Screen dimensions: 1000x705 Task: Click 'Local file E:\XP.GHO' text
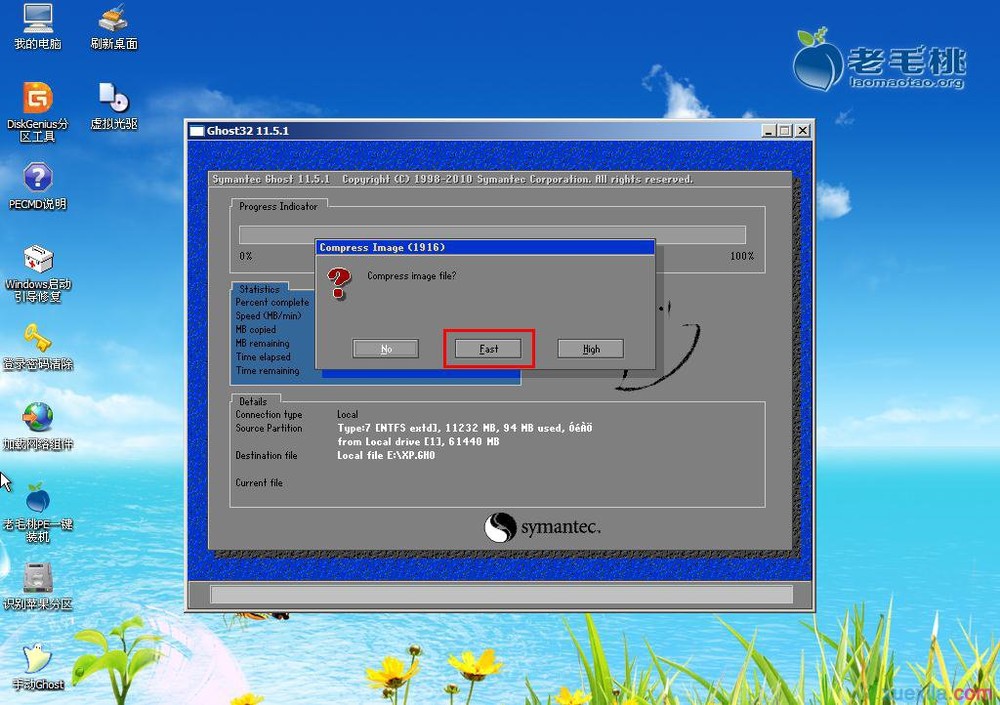386,456
